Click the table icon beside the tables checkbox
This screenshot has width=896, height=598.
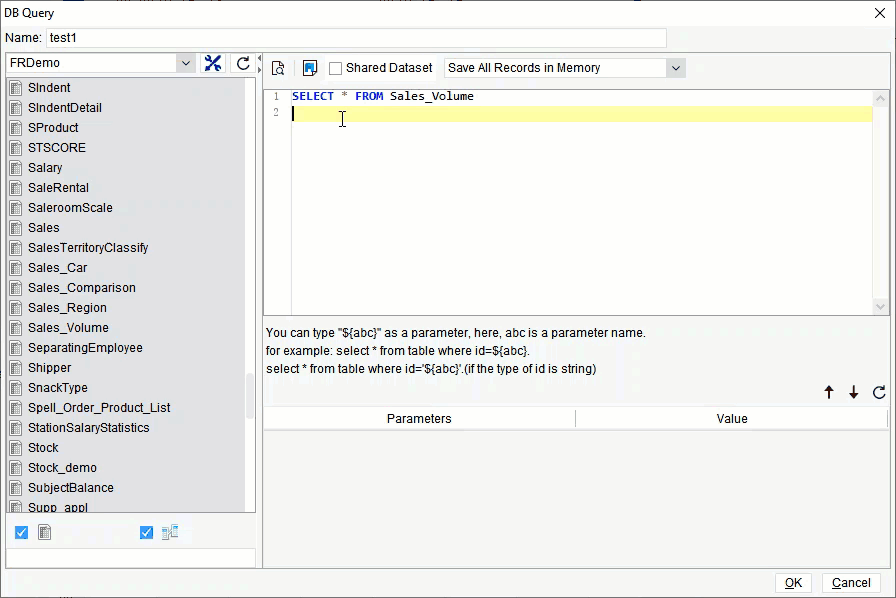(x=44, y=532)
